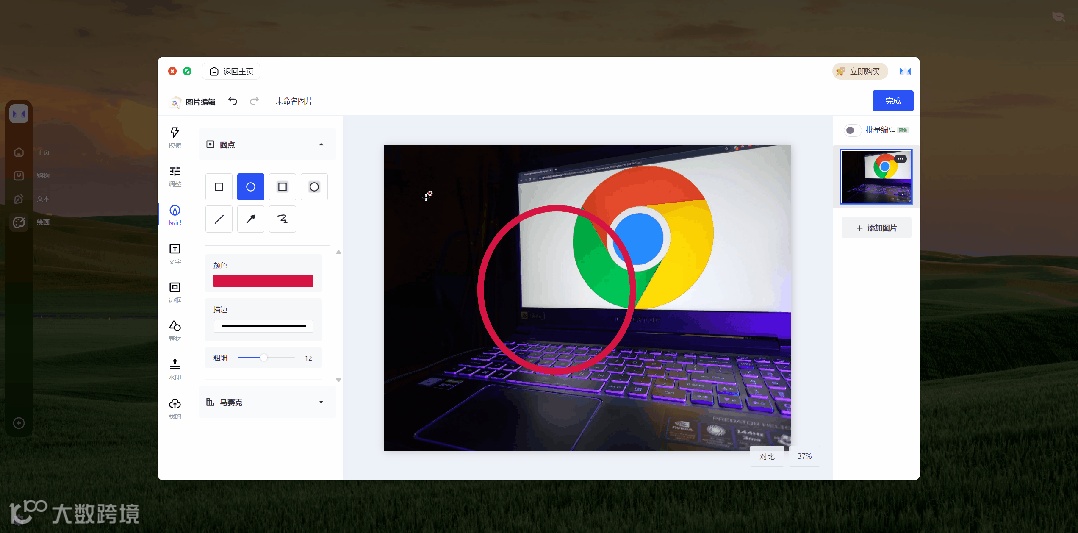Click the untitled image title text

pyautogui.click(x=294, y=101)
